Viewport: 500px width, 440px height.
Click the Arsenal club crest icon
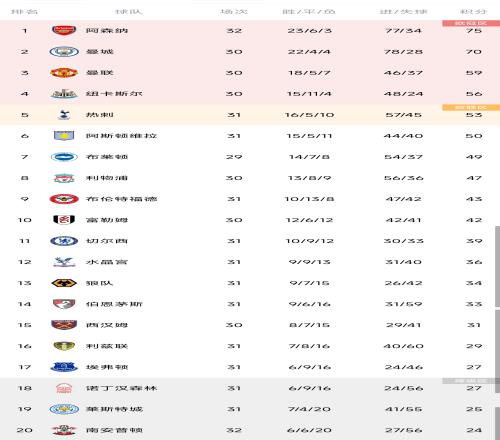click(x=64, y=30)
